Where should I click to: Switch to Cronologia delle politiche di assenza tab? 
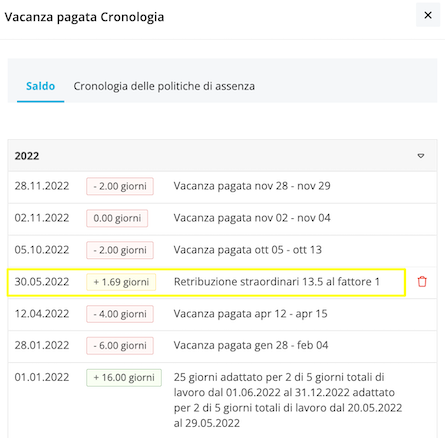164,86
